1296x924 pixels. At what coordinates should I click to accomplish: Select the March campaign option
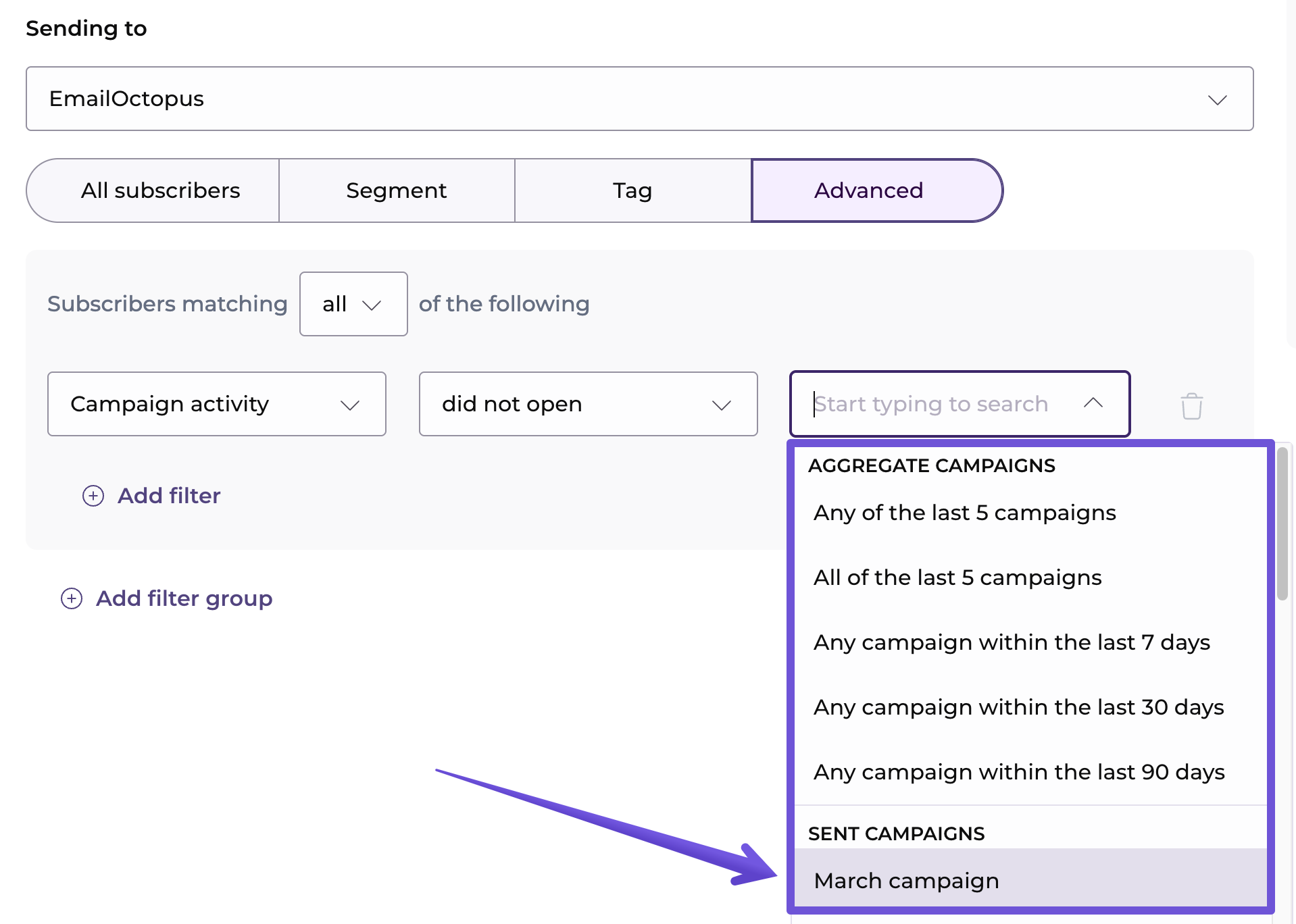[x=906, y=881]
